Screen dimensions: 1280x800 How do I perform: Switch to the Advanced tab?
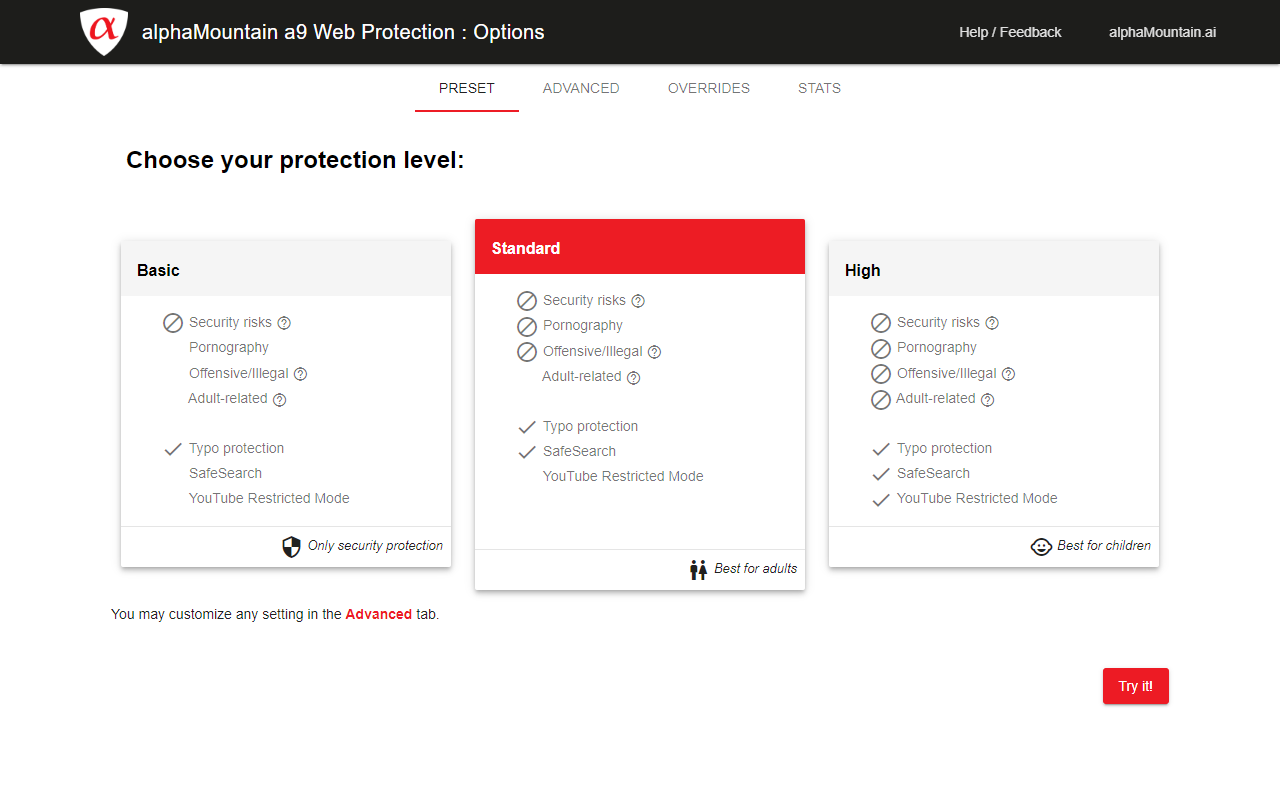pos(581,88)
